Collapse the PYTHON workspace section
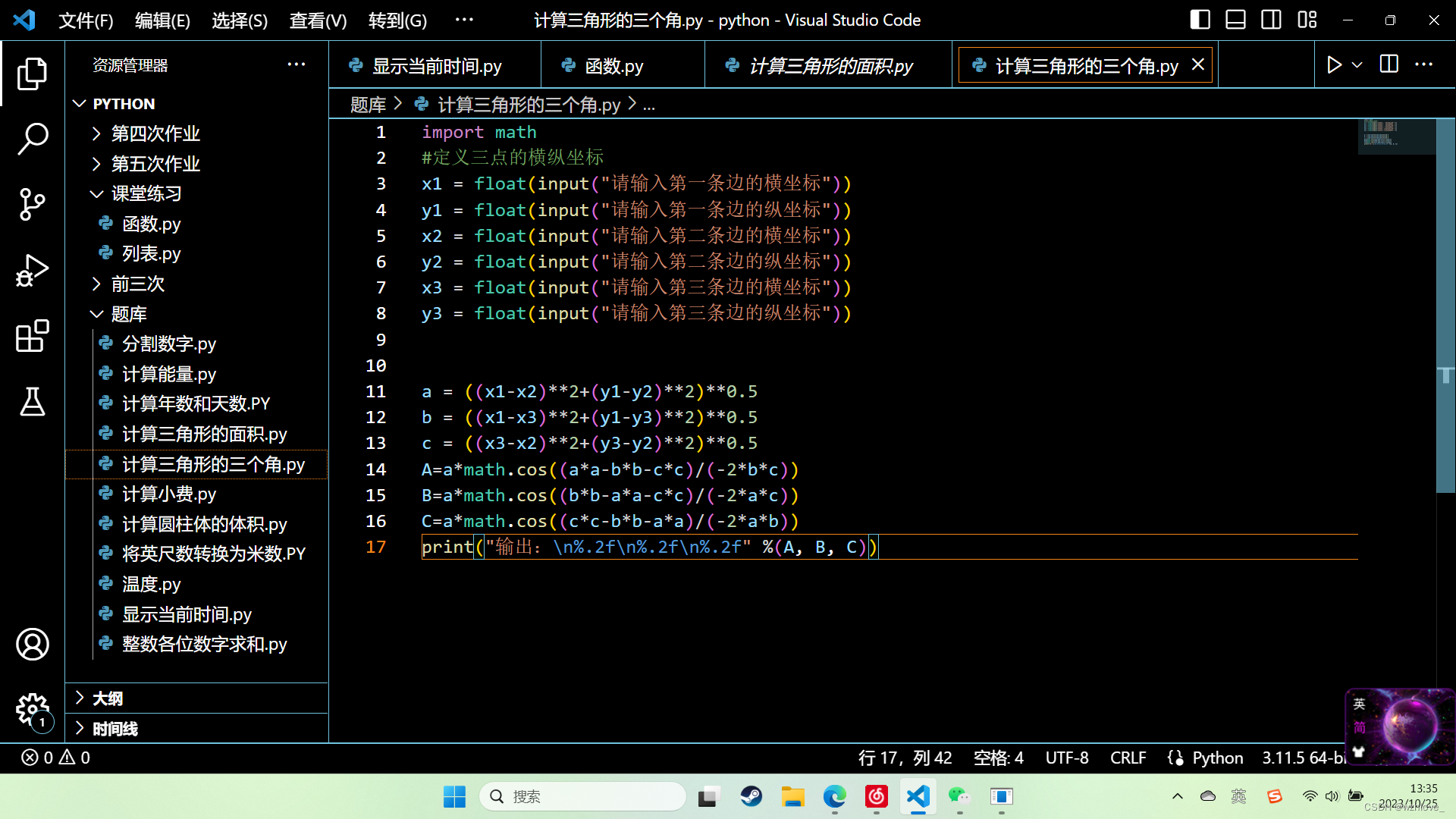Image resolution: width=1456 pixels, height=819 pixels. (x=197, y=103)
